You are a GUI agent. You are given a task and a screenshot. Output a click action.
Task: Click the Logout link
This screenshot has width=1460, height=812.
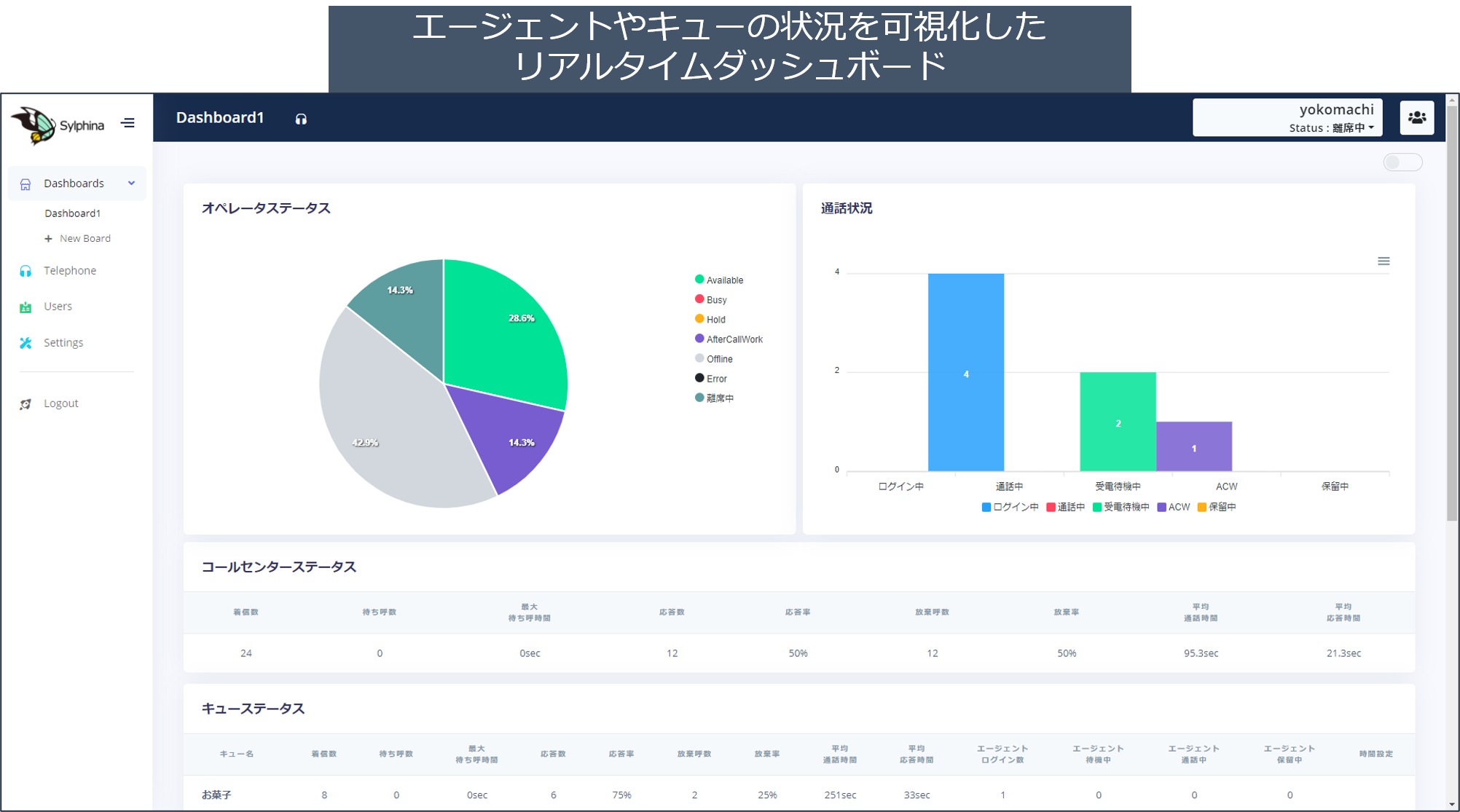click(x=61, y=403)
